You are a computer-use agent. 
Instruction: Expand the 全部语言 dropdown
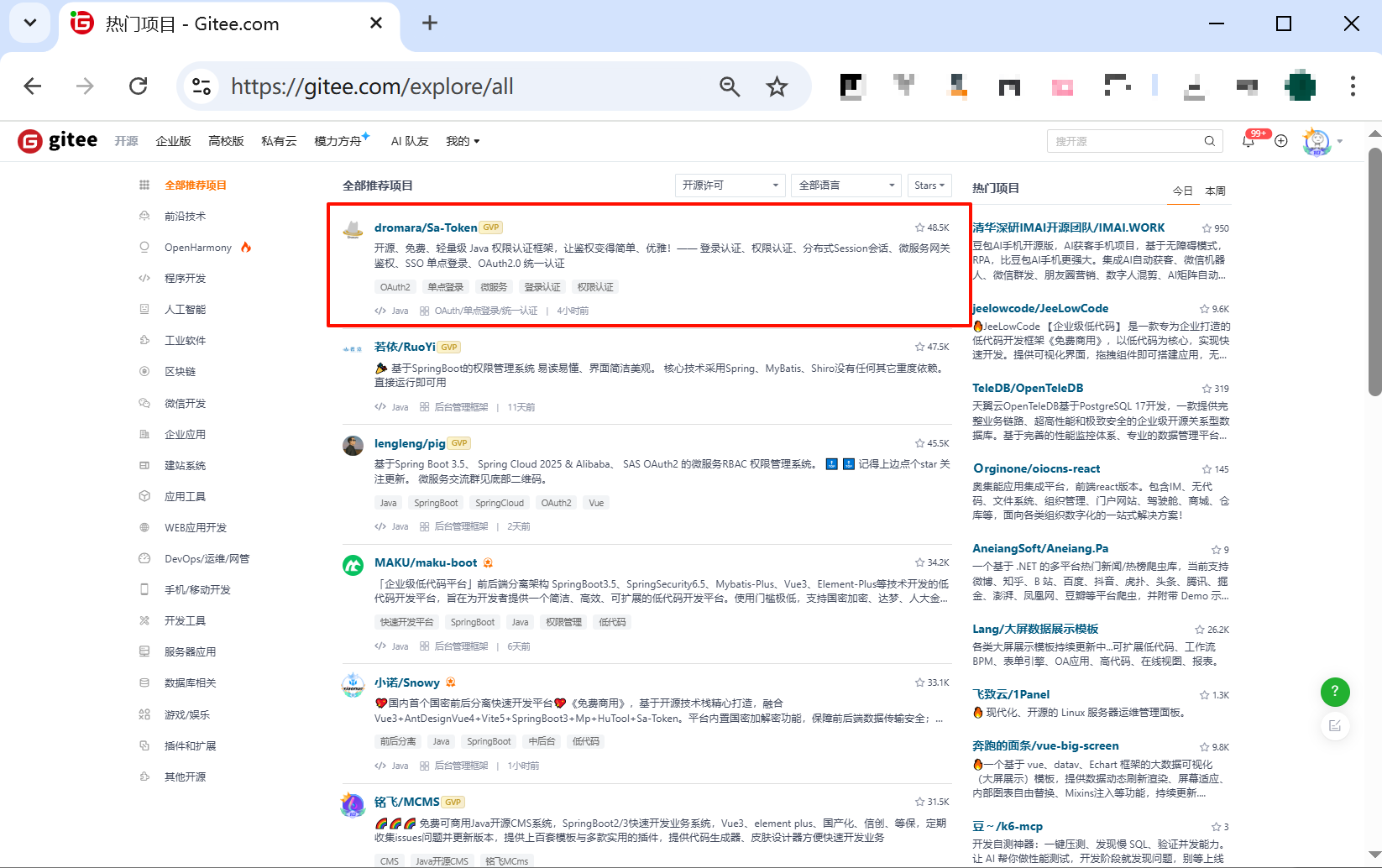point(845,185)
